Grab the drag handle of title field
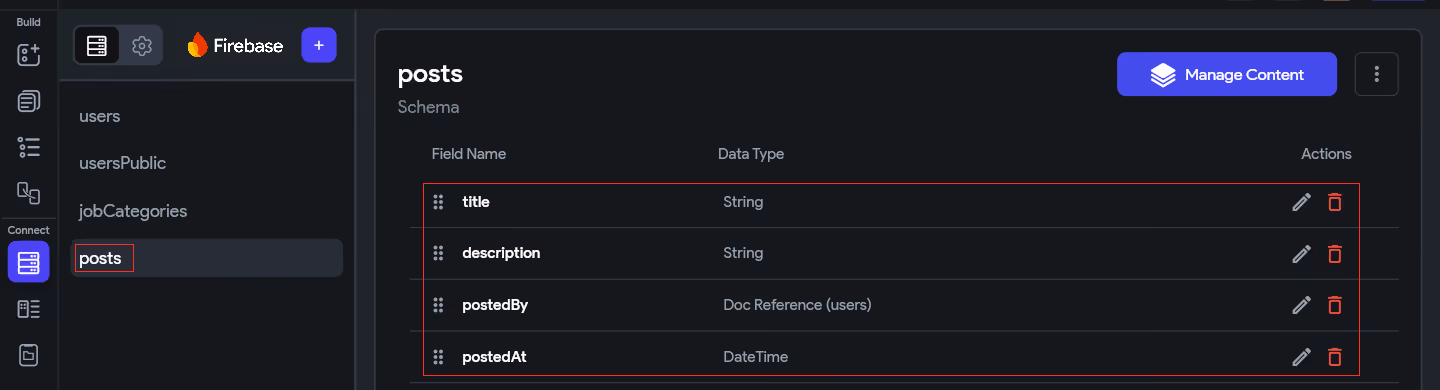1440x390 pixels. [x=438, y=202]
